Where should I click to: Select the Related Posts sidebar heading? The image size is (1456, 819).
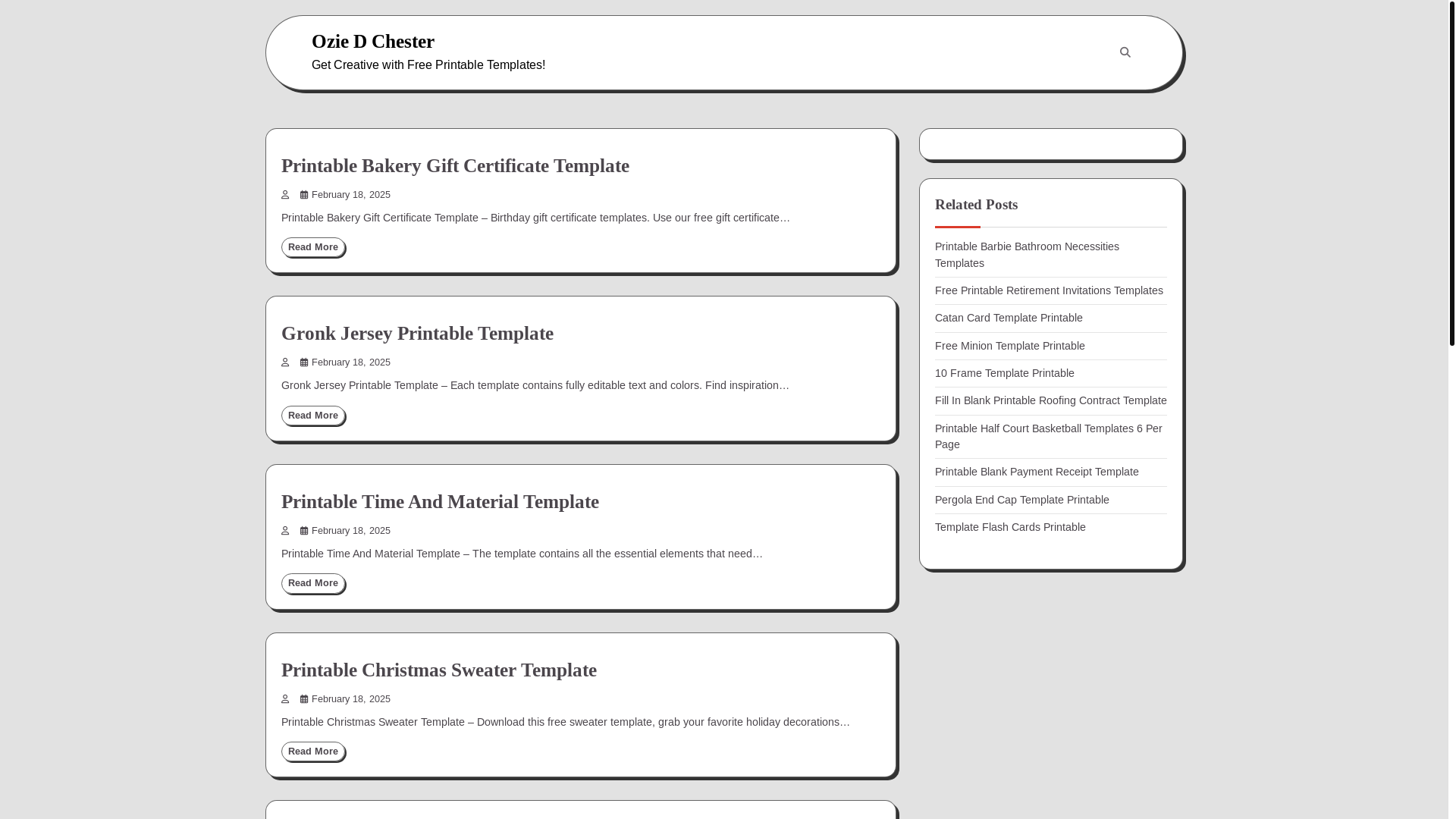point(977,205)
